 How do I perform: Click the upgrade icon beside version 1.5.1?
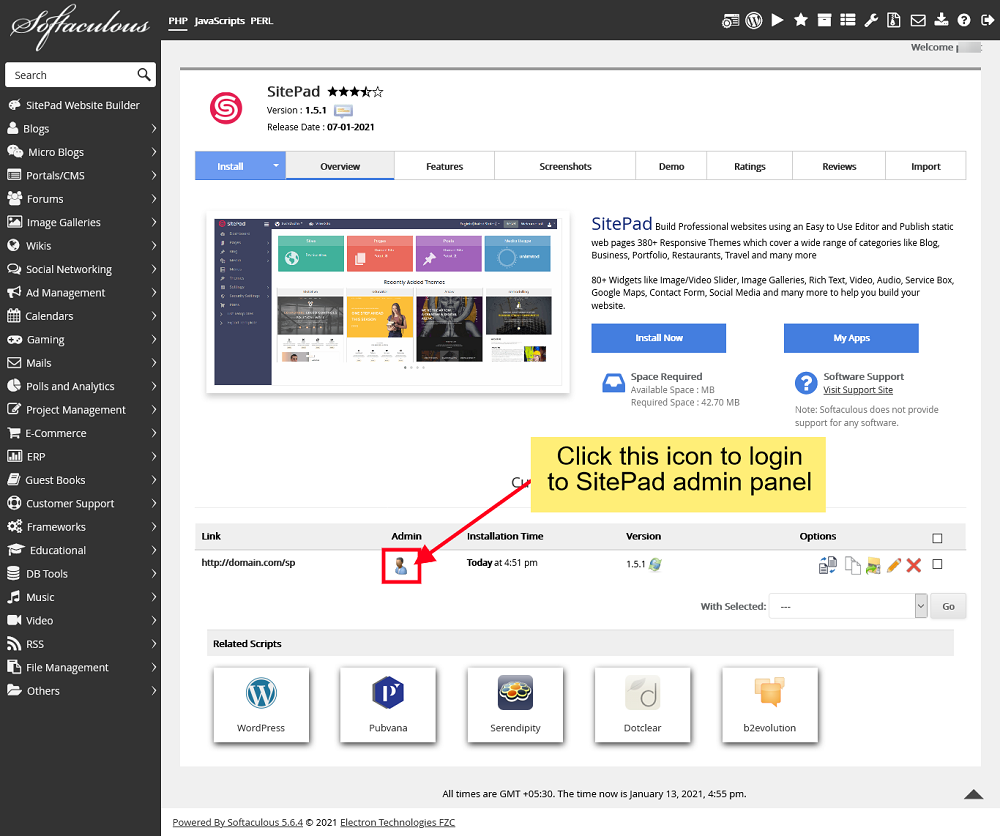655,564
